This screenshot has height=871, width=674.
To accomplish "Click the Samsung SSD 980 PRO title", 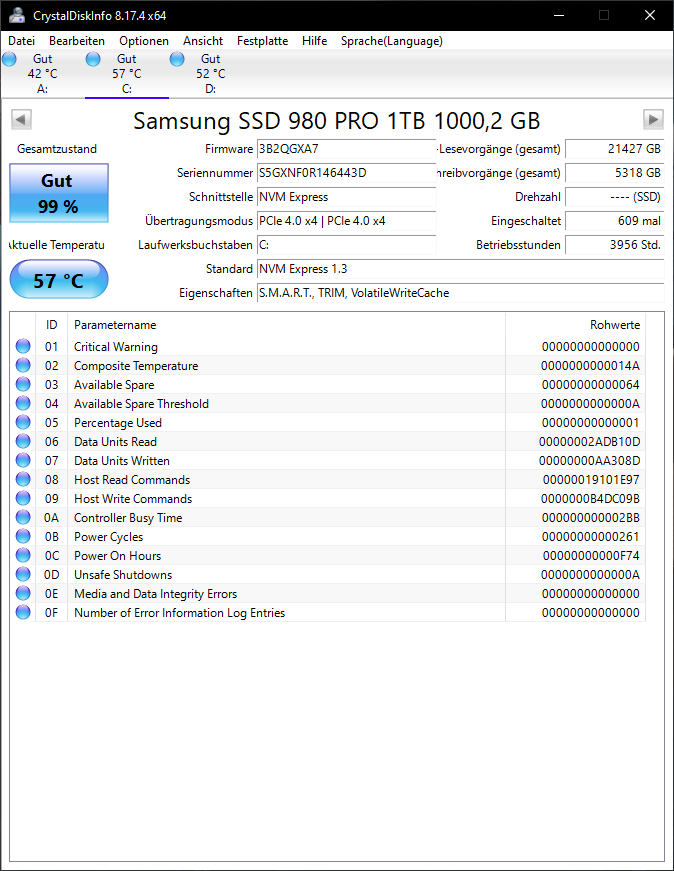I will [337, 121].
